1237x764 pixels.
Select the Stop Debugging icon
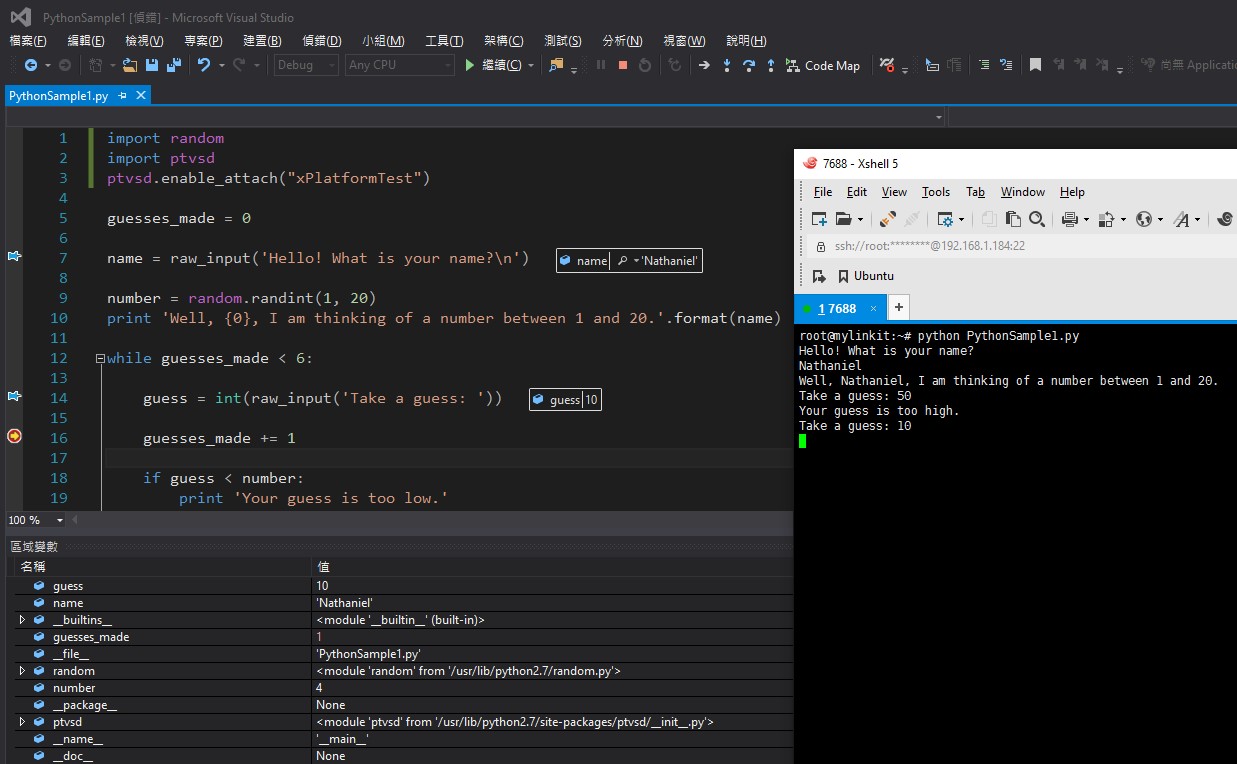[x=621, y=65]
